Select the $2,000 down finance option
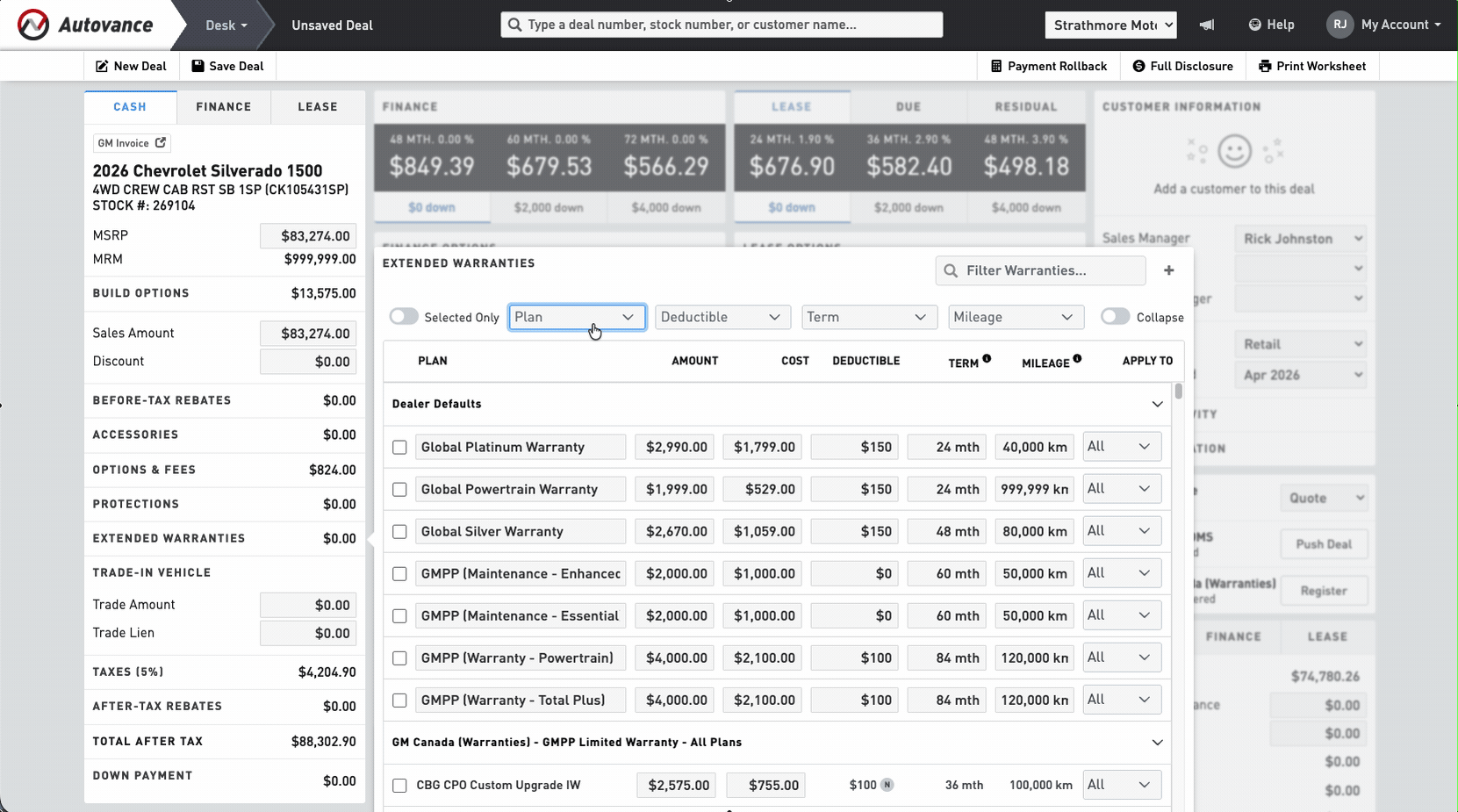Screen dimensions: 1458x812 [x=549, y=207]
